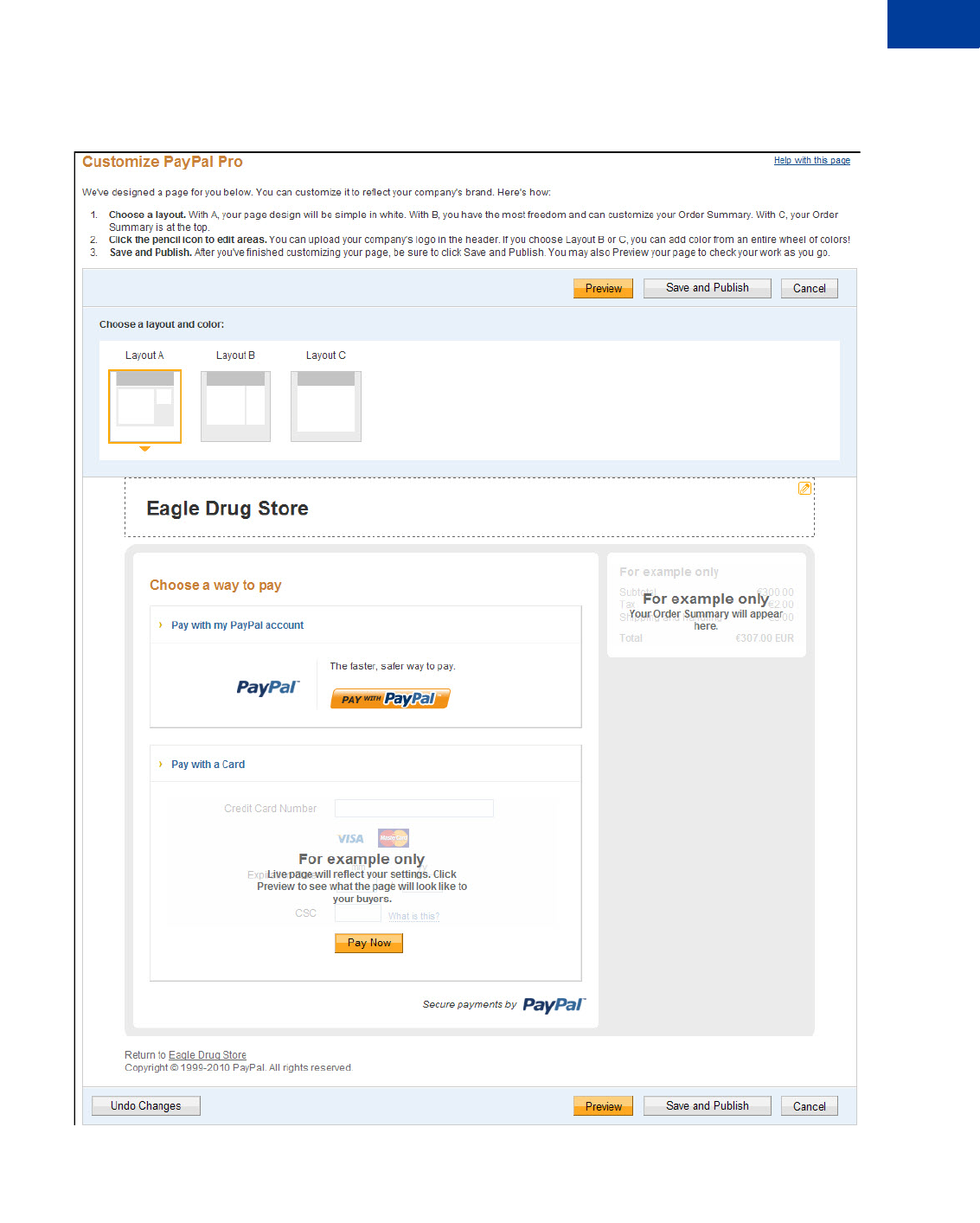Click the top Preview button

pyautogui.click(x=603, y=289)
